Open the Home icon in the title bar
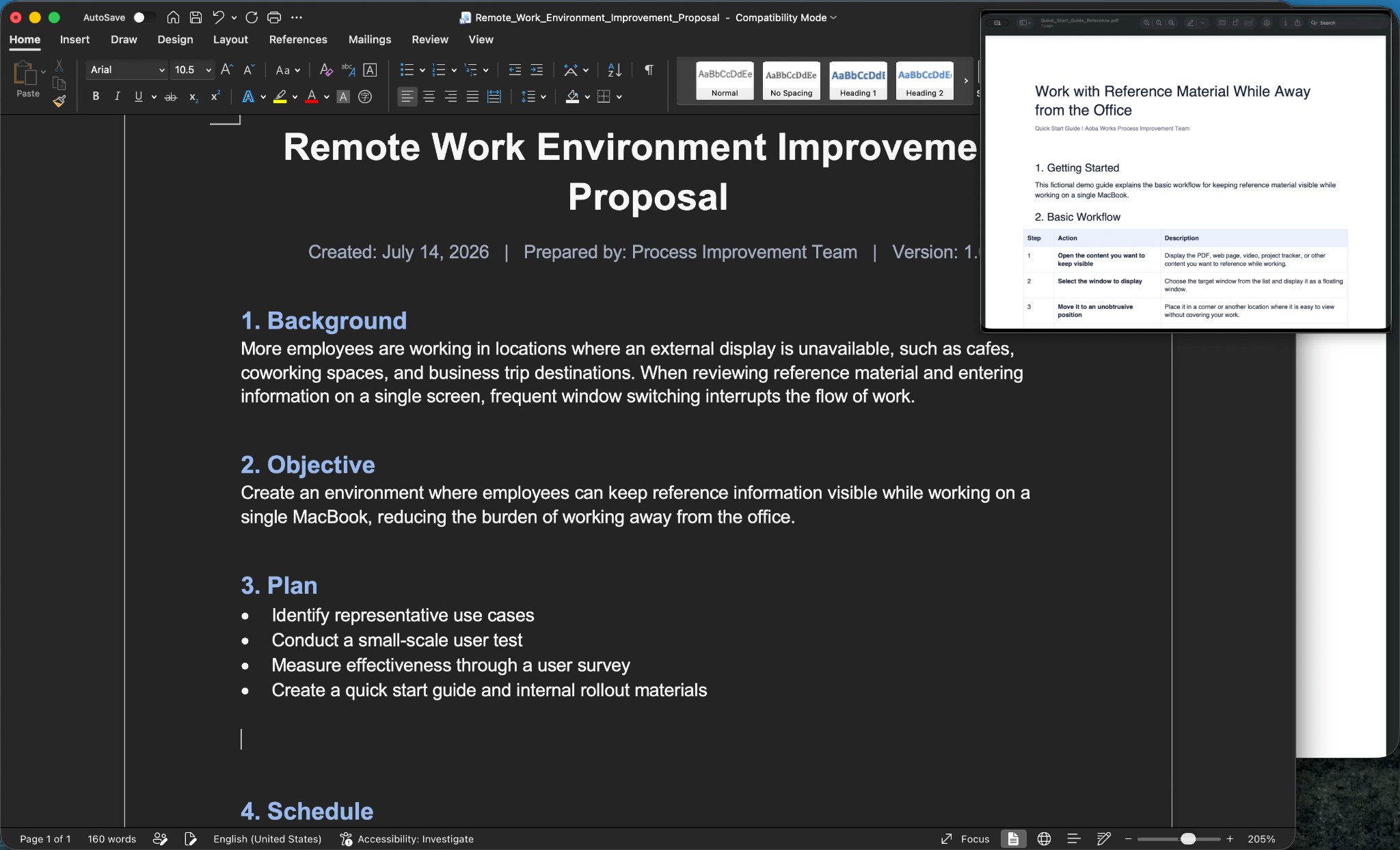This screenshot has width=1400, height=850. click(174, 17)
